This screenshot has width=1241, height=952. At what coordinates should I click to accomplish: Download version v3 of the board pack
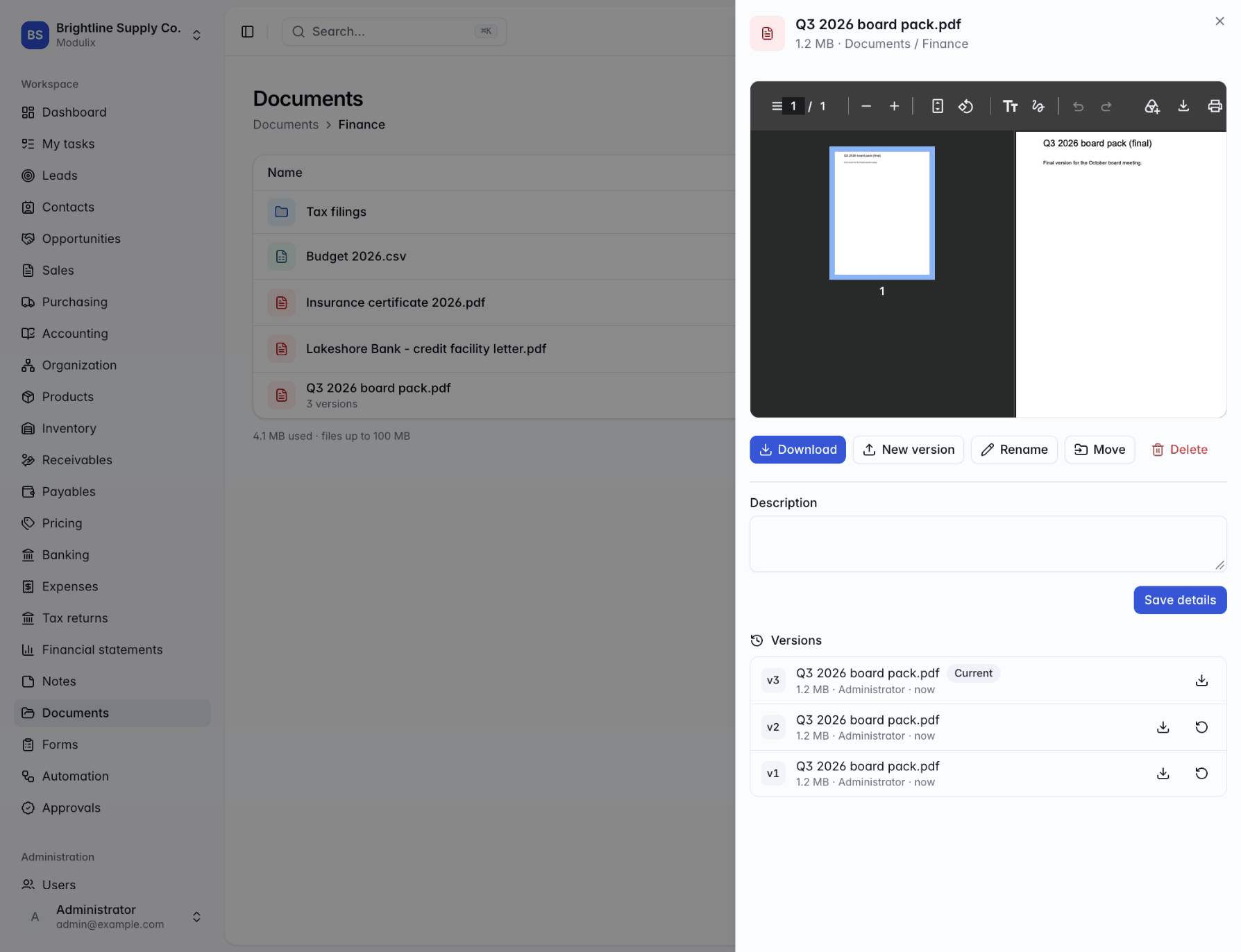(x=1202, y=681)
